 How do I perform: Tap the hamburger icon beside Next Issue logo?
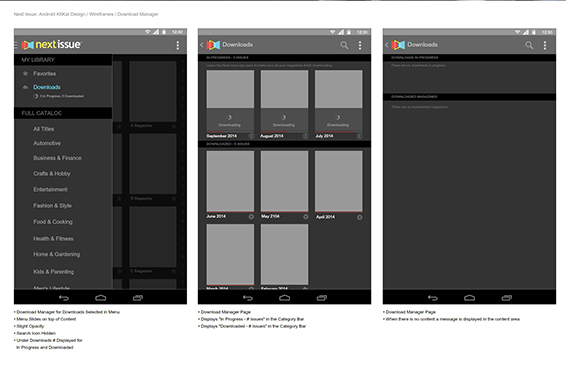pos(16,45)
